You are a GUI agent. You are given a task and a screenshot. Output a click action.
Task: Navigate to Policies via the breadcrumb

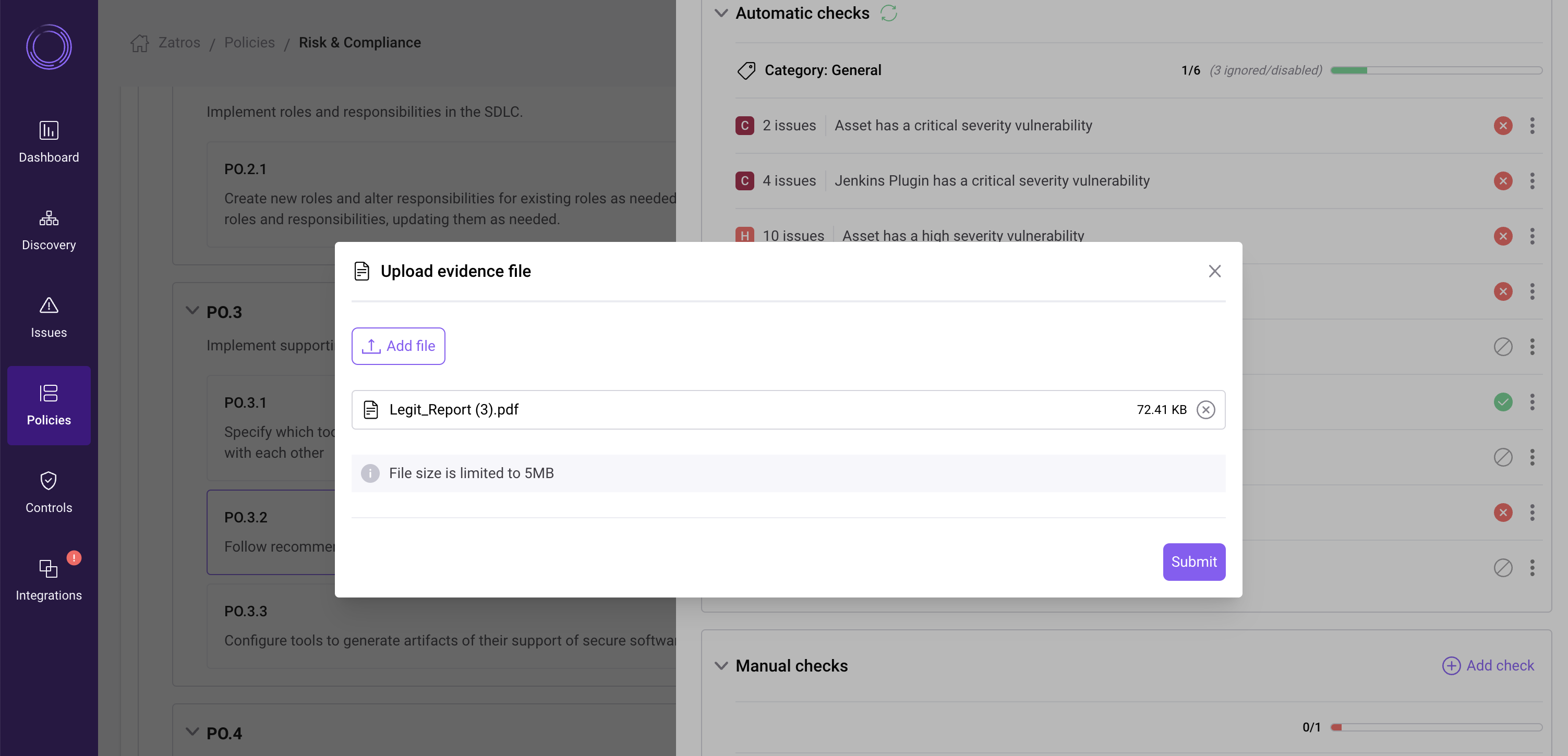tap(249, 42)
